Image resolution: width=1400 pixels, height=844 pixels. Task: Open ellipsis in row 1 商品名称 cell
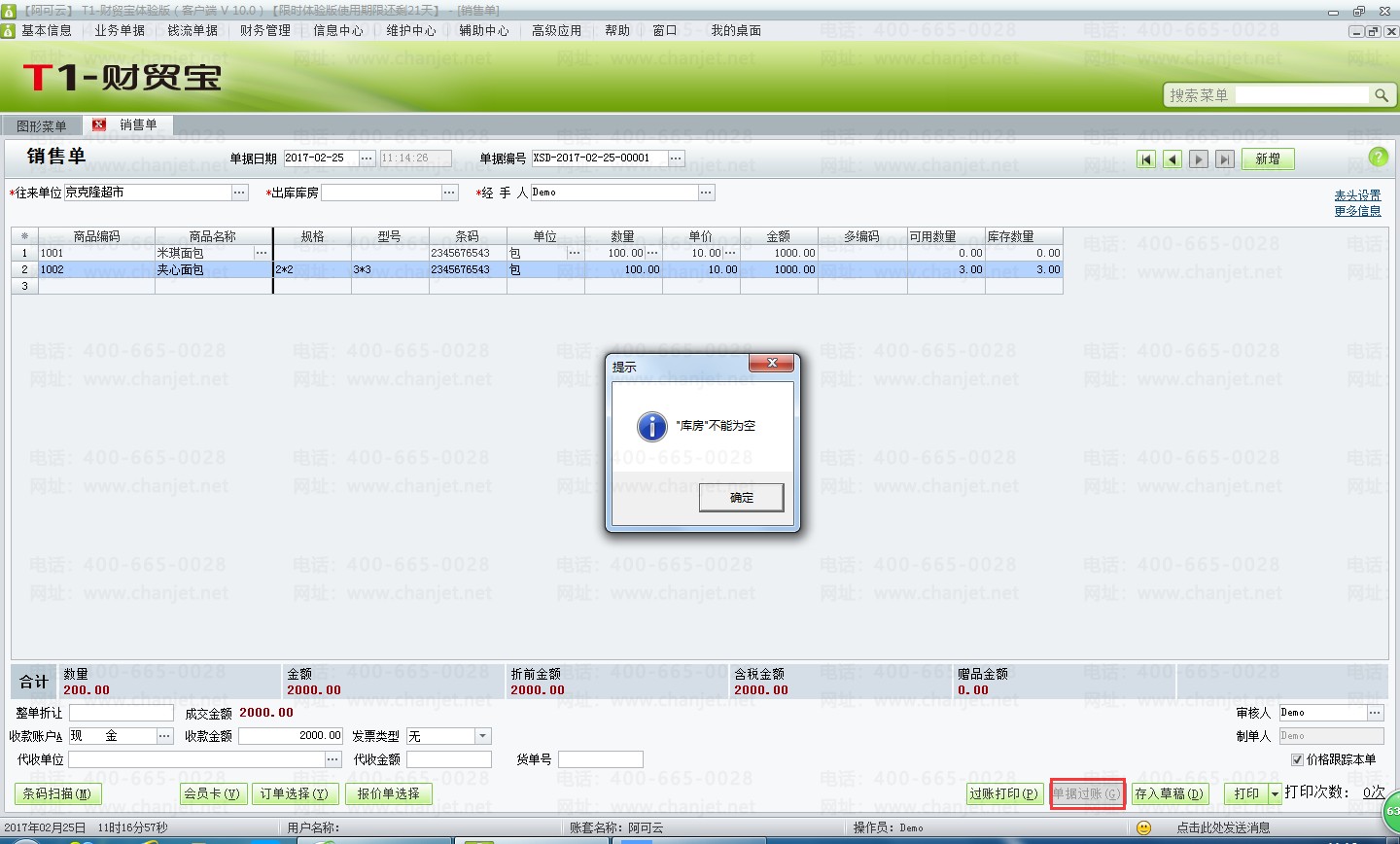[x=262, y=253]
